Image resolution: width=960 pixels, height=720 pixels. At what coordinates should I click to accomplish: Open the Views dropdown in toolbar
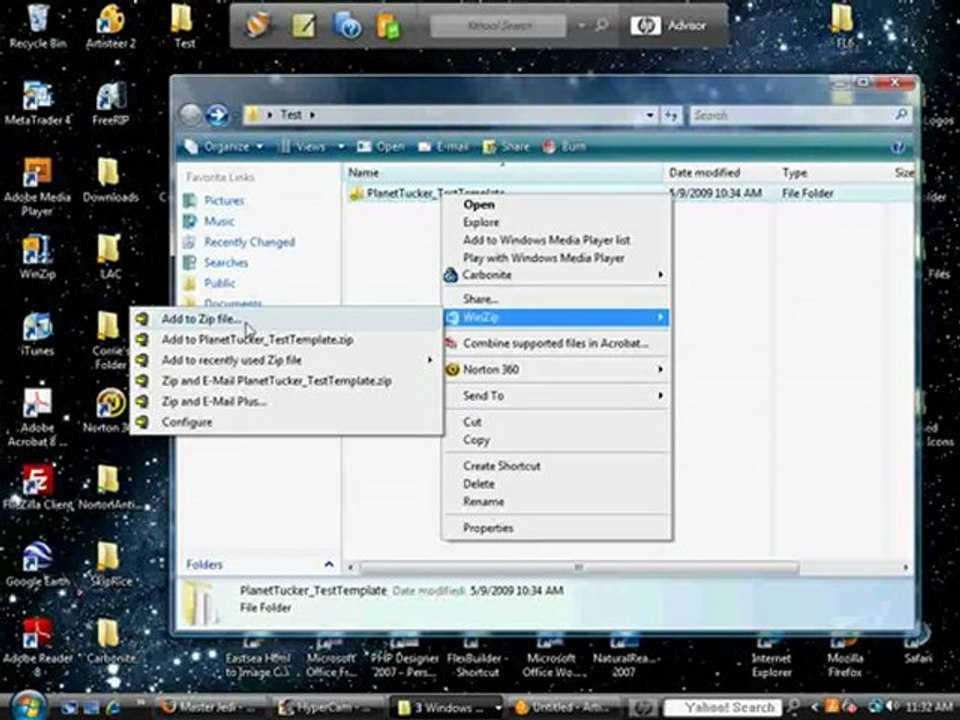pos(311,146)
